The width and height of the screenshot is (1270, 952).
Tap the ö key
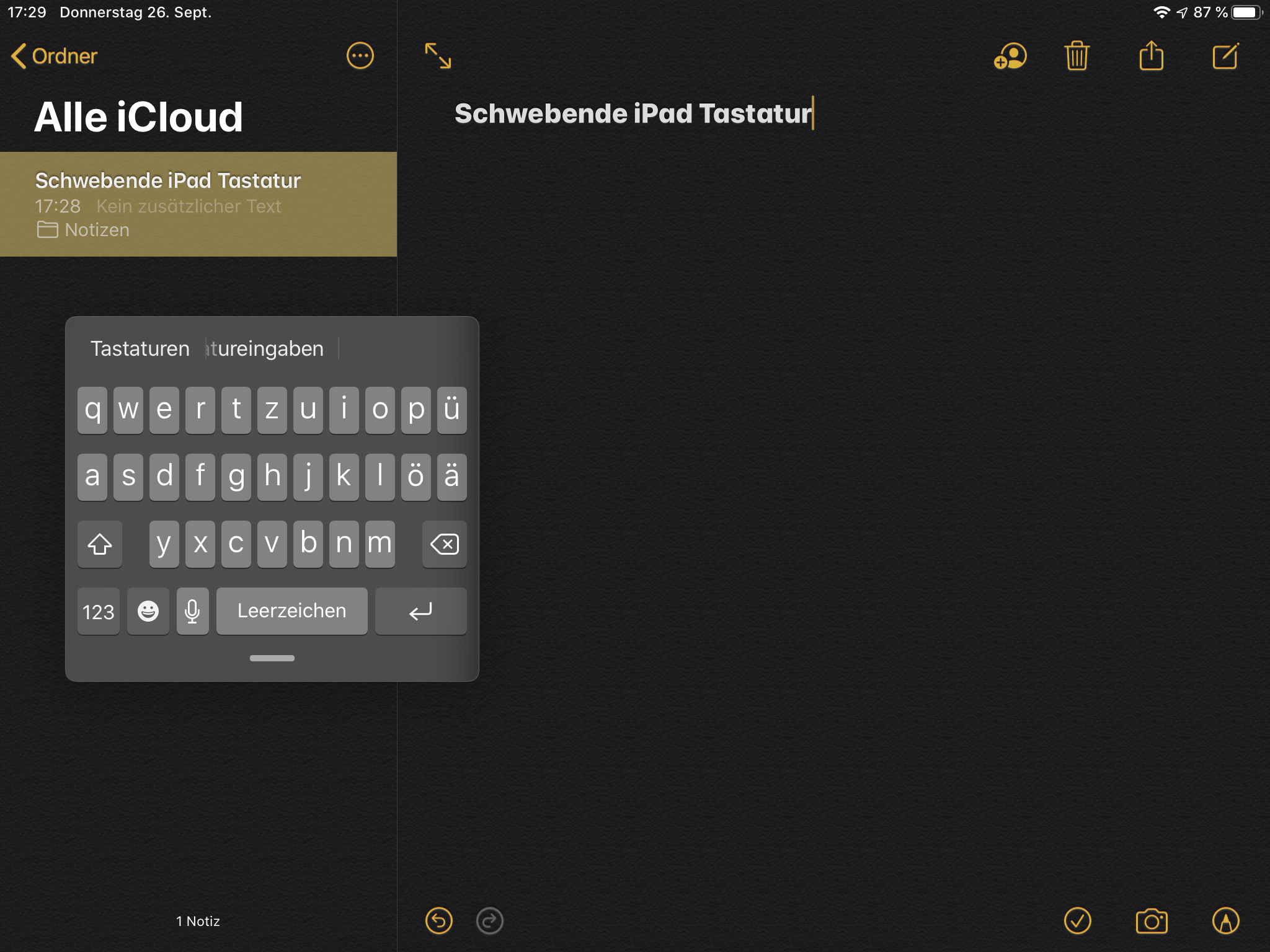pyautogui.click(x=416, y=477)
